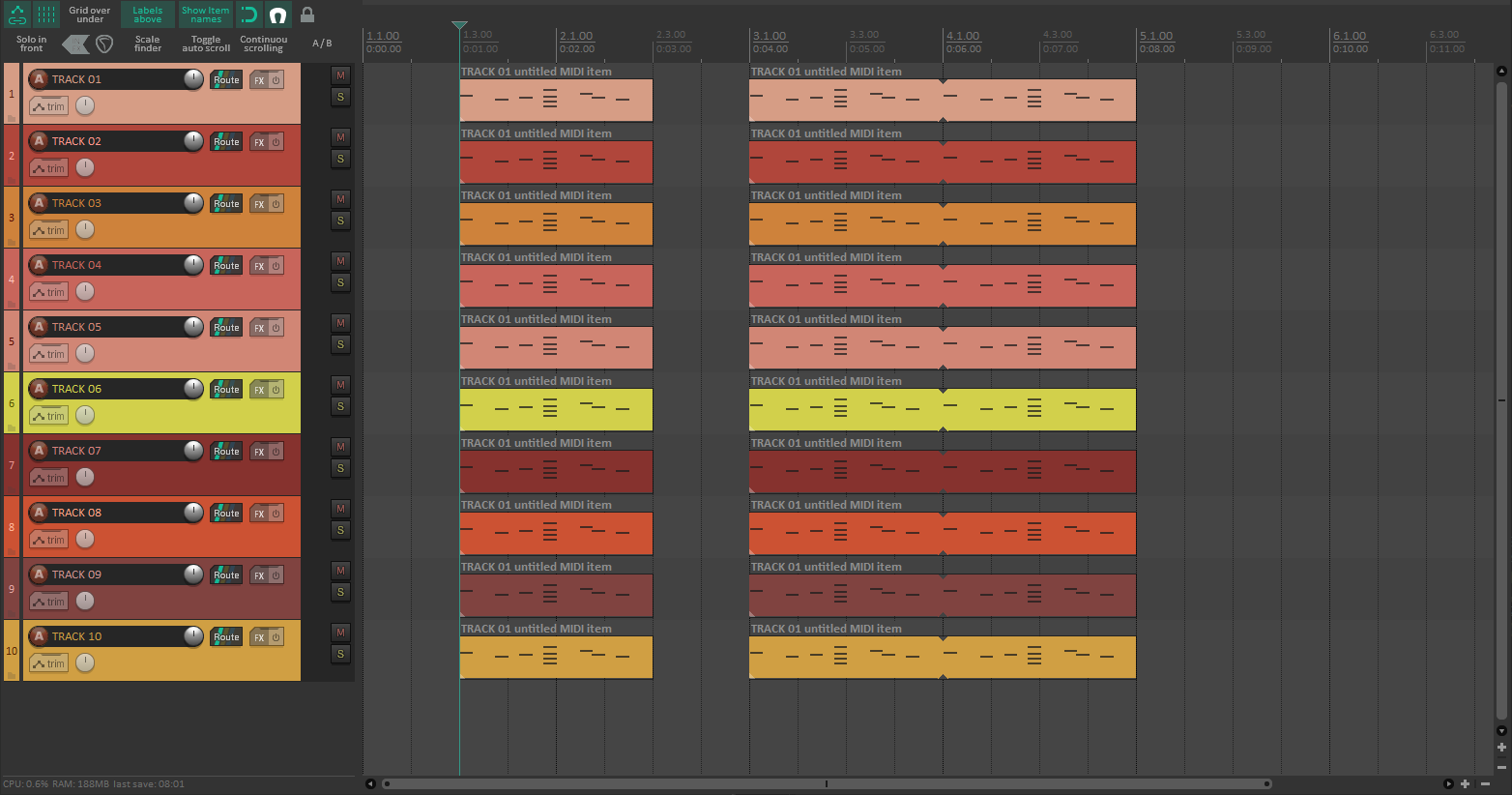This screenshot has width=1512, height=795.
Task: Click the Grid over under button
Action: click(x=90, y=15)
